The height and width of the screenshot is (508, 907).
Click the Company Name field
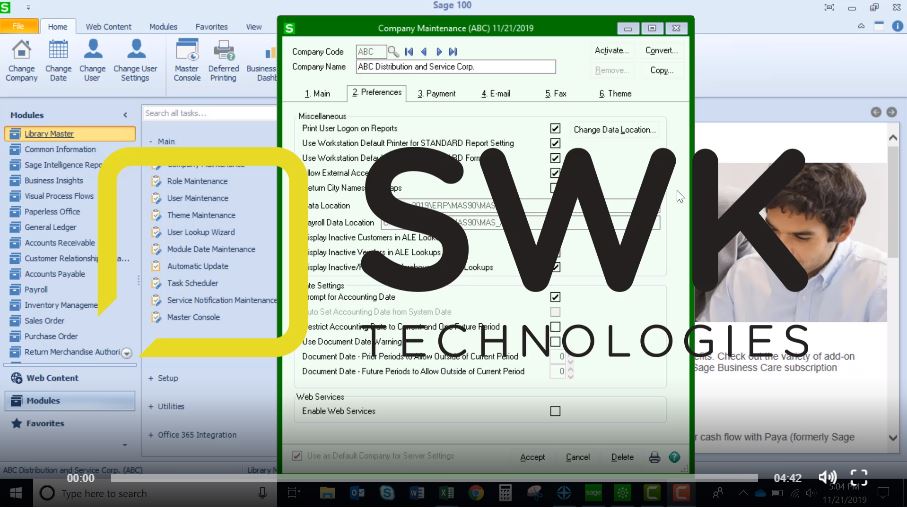point(455,67)
